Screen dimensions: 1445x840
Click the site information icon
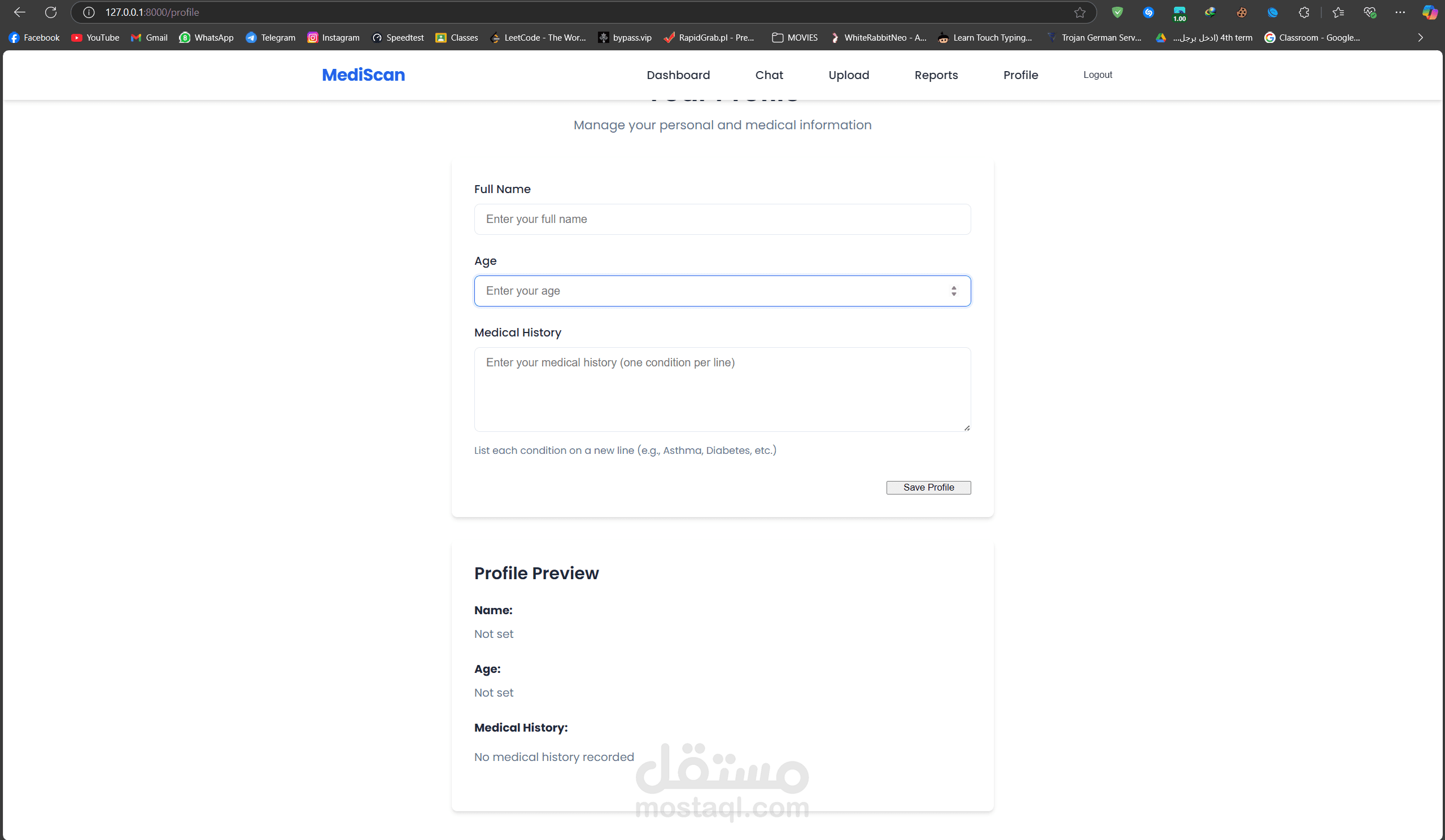point(88,12)
